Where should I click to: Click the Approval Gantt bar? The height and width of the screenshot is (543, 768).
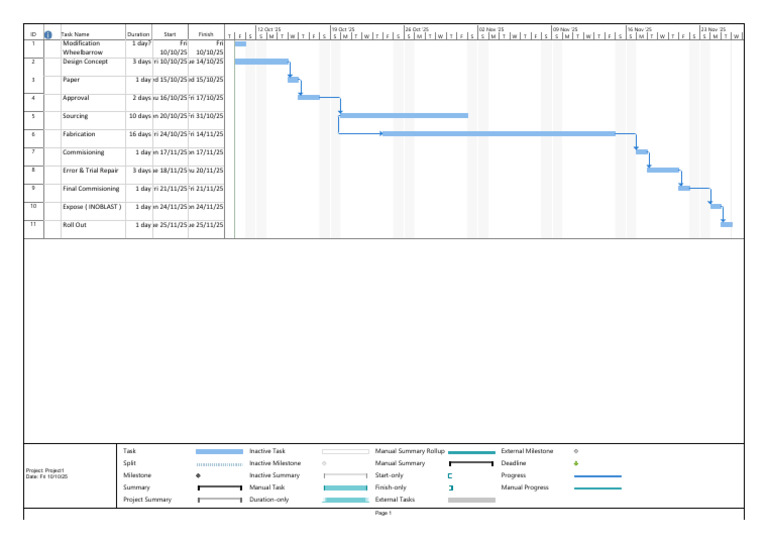(x=309, y=97)
